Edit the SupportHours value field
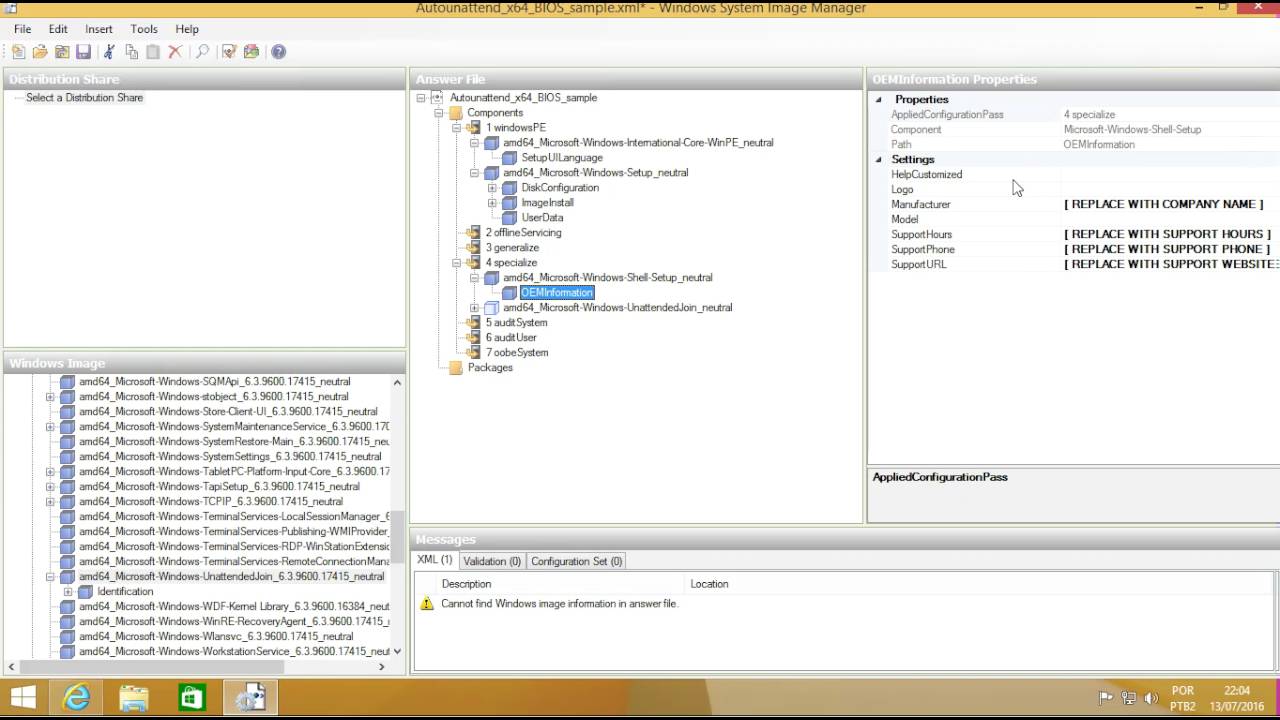1280x720 pixels. tap(1171, 234)
